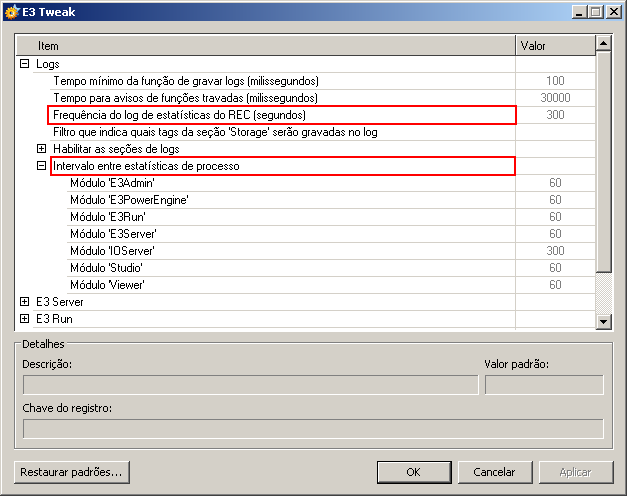Click the Cancelar button

(494, 472)
